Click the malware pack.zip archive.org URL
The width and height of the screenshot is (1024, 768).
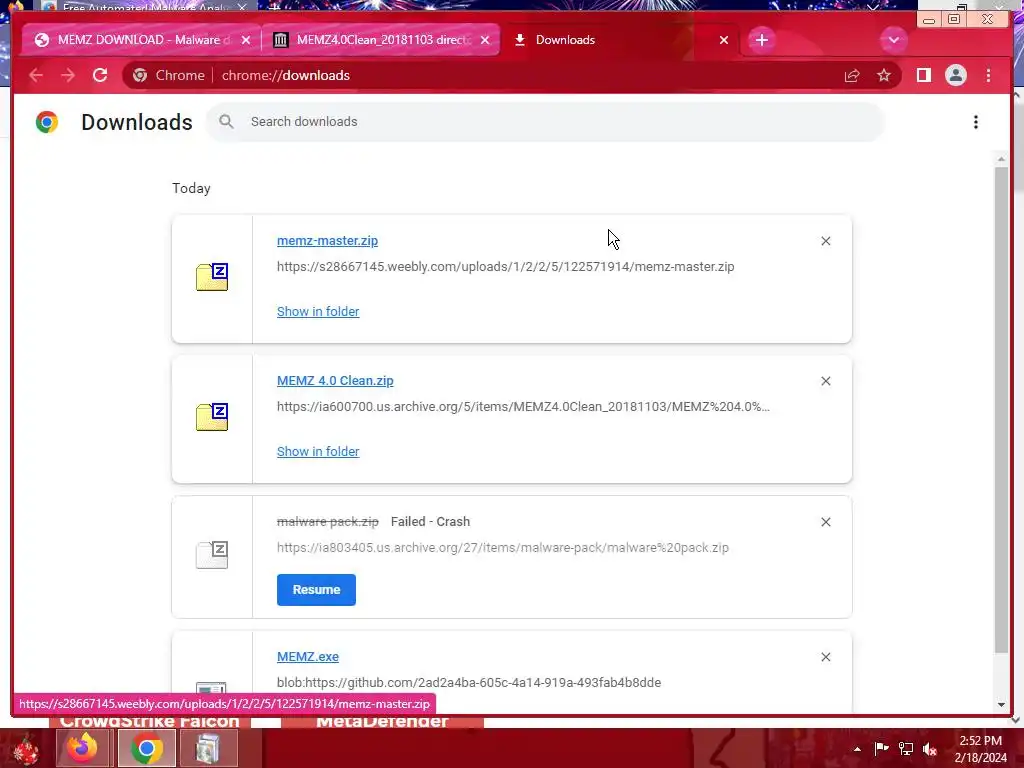pos(503,547)
